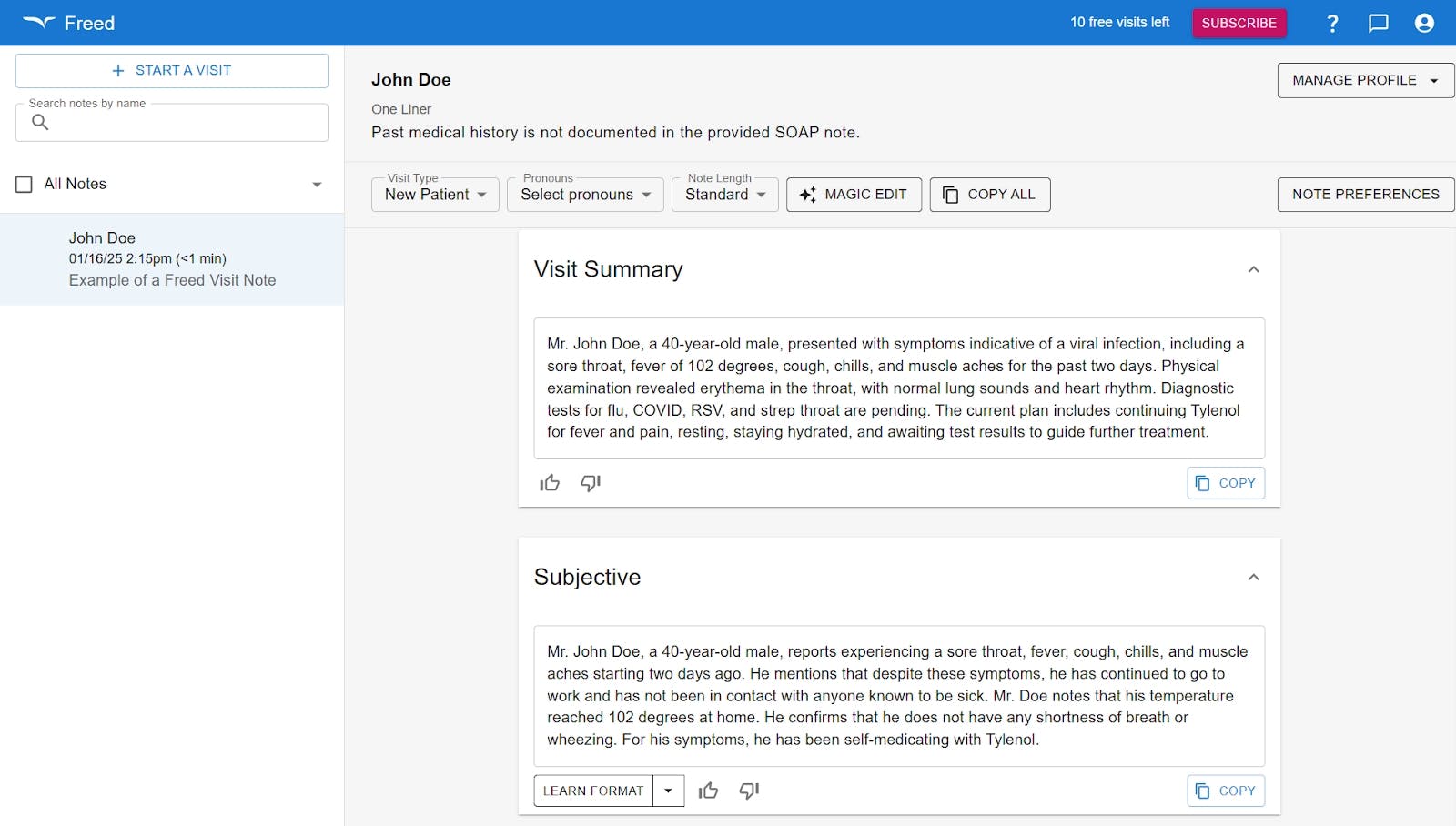Thumbs down the Subjective section
This screenshot has height=826, width=1456.
click(749, 791)
